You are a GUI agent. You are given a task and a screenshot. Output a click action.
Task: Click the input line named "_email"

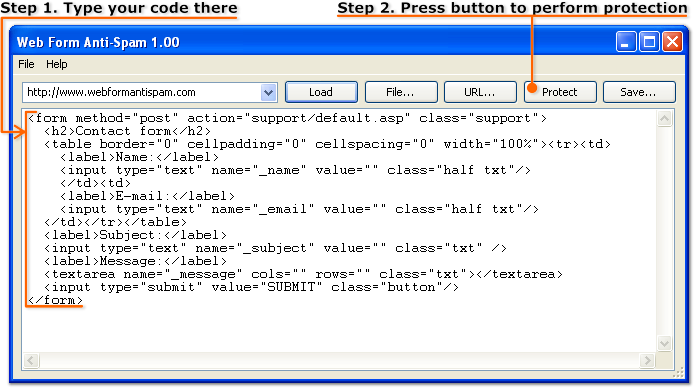pos(299,209)
